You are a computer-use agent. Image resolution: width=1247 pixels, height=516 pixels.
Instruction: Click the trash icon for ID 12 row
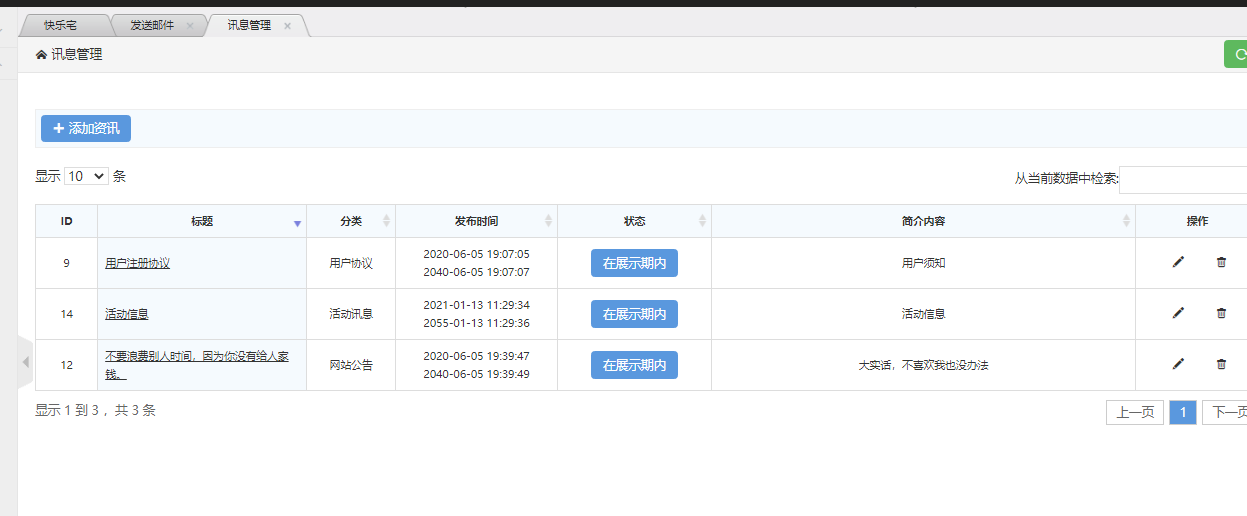click(1221, 364)
